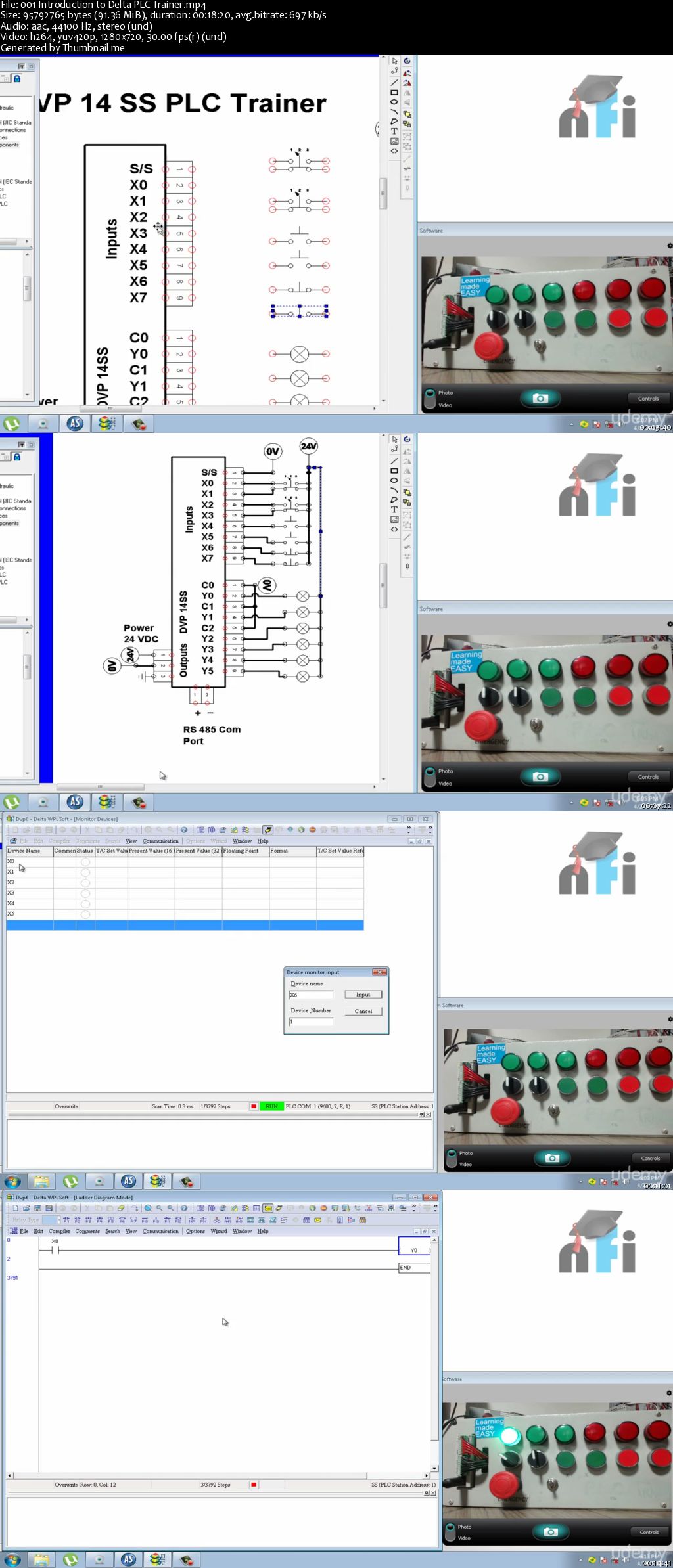This screenshot has height=1568, width=673.
Task: Click first frame drawing canvas vertical scrollbar thumb
Action: click(383, 193)
